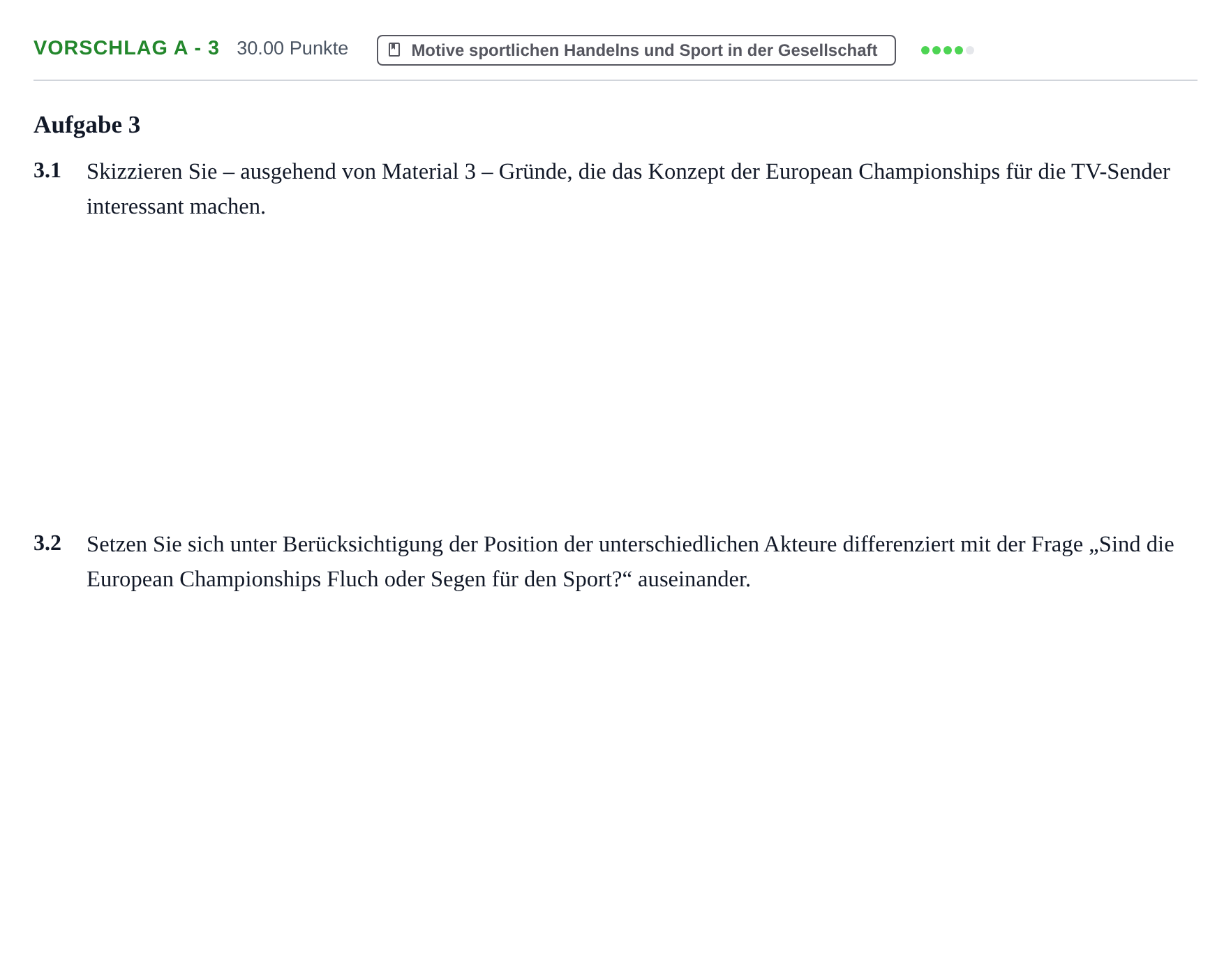Click the '30.00 Punkte' score text
Image resolution: width=1231 pixels, height=980 pixels.
click(x=292, y=48)
